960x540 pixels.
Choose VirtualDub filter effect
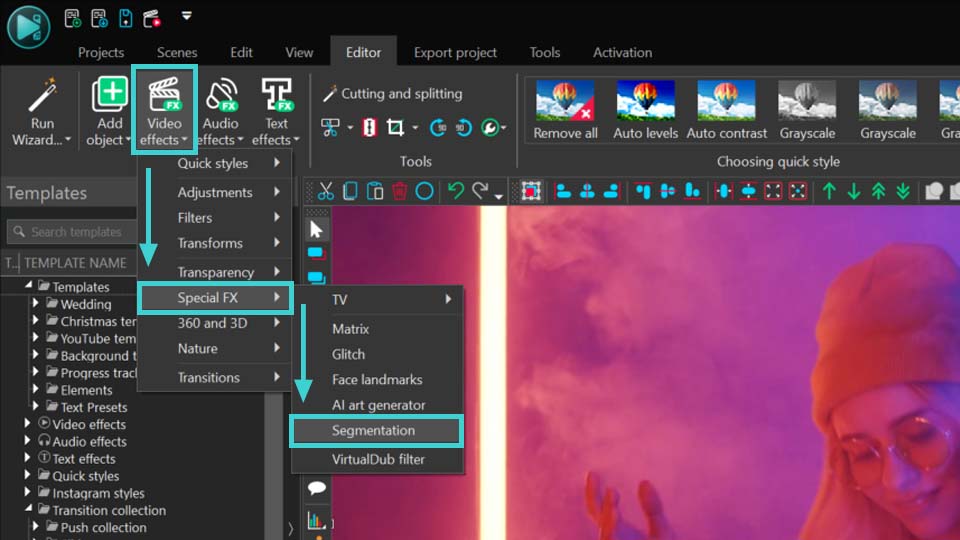tap(378, 460)
